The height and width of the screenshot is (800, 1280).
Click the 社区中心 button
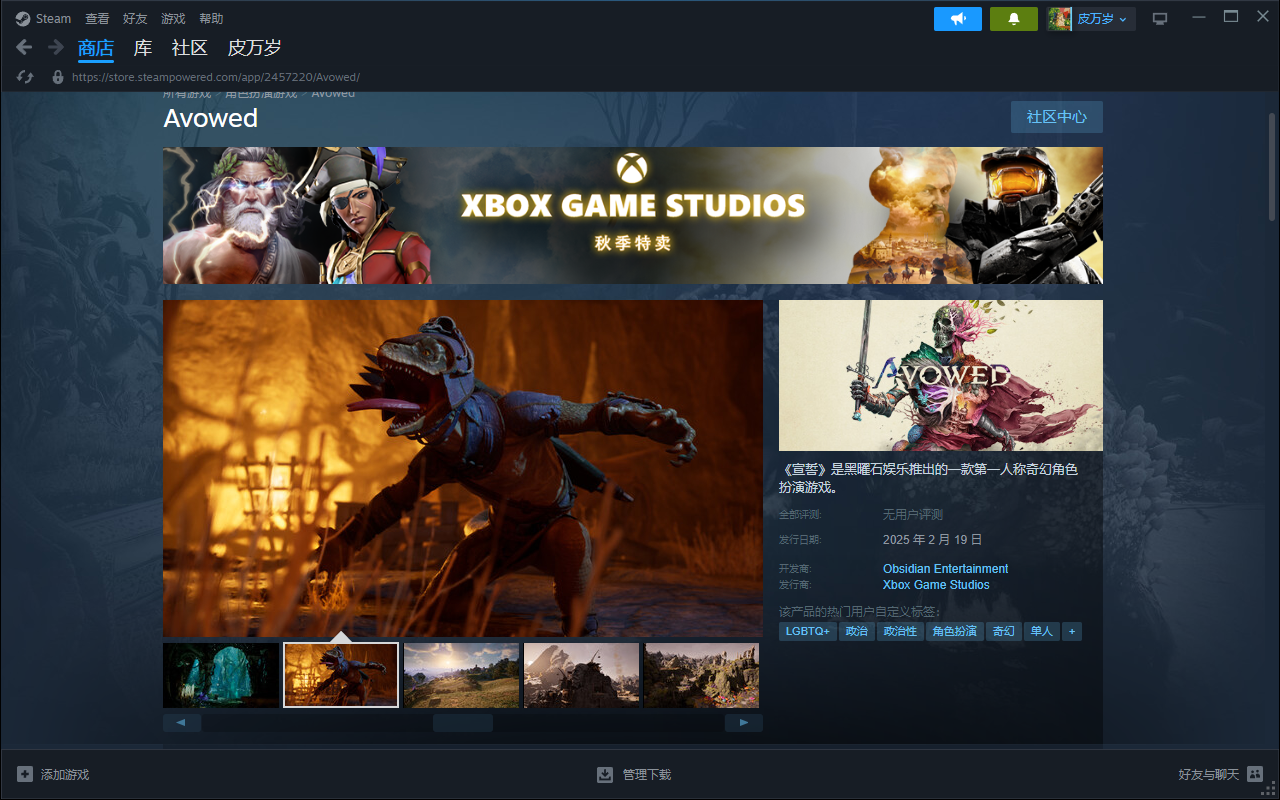[1056, 117]
